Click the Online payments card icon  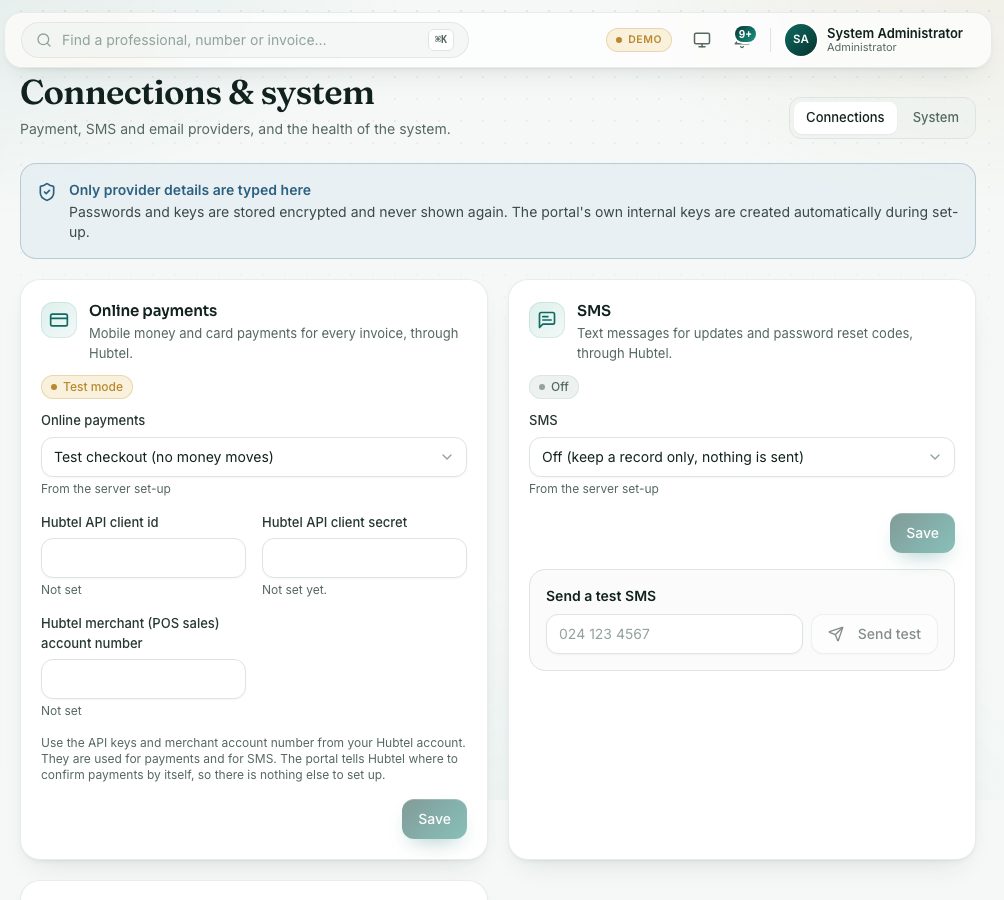tap(59, 320)
